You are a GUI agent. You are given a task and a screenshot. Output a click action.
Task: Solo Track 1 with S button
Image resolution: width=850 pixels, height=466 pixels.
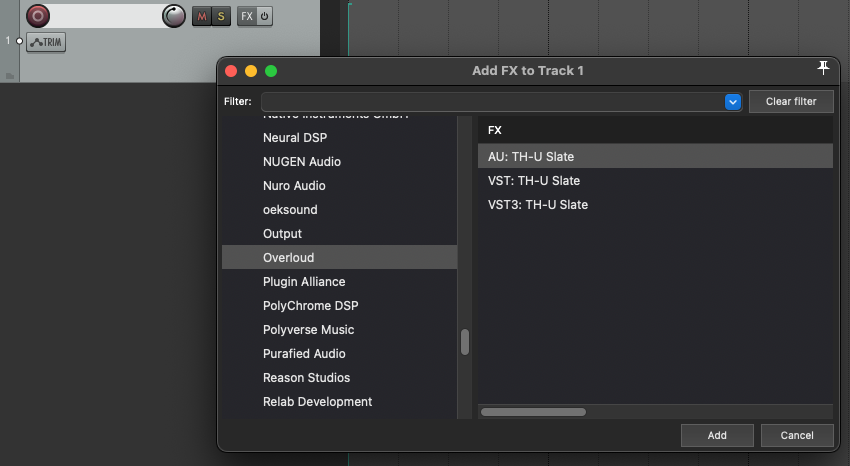pyautogui.click(x=221, y=16)
